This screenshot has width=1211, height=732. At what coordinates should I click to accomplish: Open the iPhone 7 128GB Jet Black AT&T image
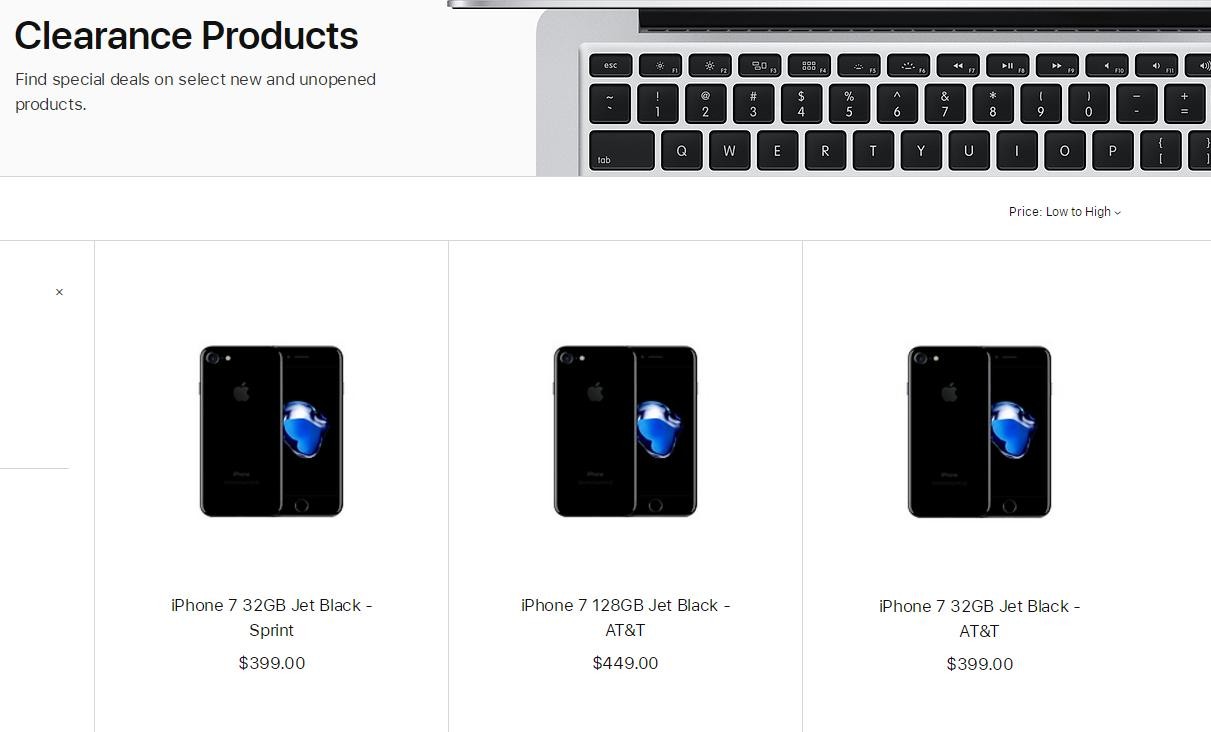(625, 431)
